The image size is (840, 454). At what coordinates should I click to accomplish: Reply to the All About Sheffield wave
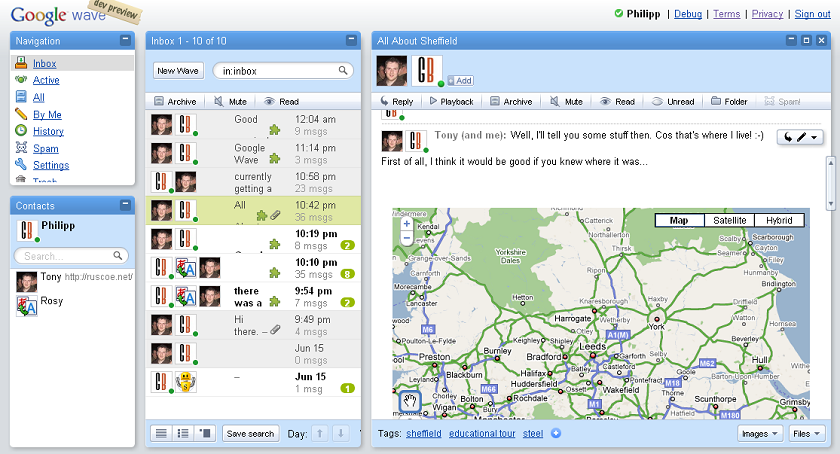tap(397, 101)
